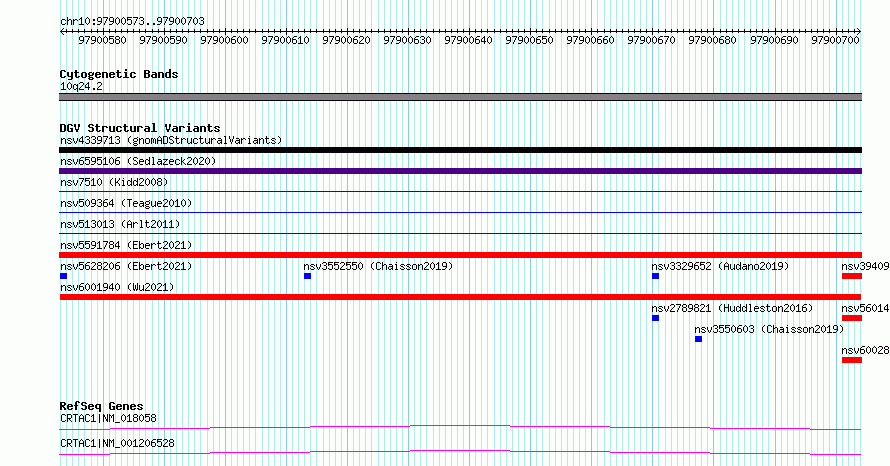Open the nsv509364 Teague2010 variant label
Viewport: 890px width, 466px height.
pyautogui.click(x=126, y=203)
